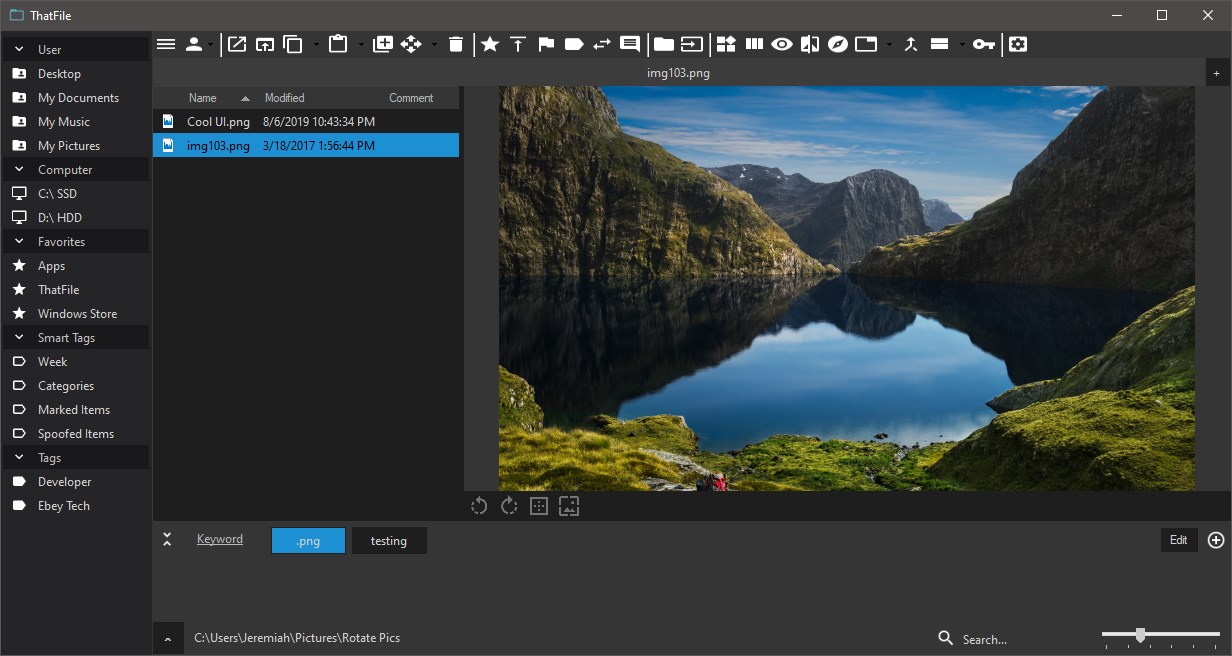Viewport: 1232px width, 656px height.
Task: Click the Comment speech bubble icon
Action: [x=630, y=44]
